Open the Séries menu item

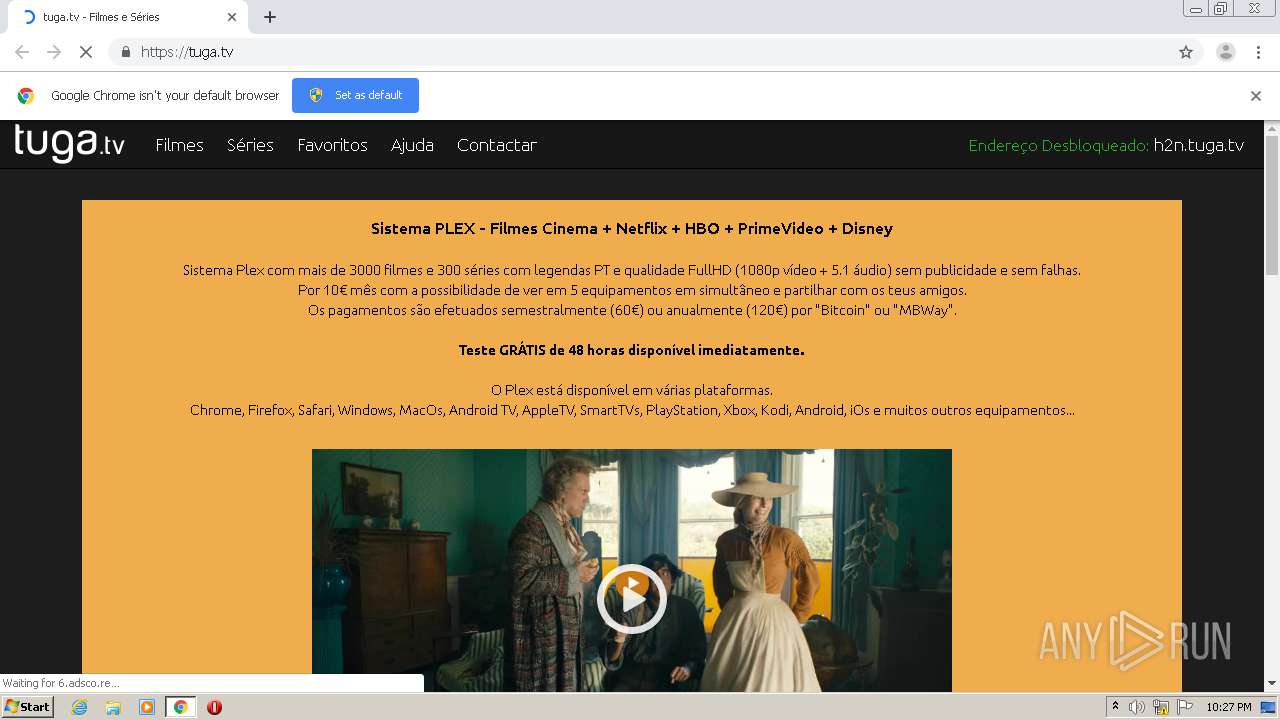(x=250, y=145)
